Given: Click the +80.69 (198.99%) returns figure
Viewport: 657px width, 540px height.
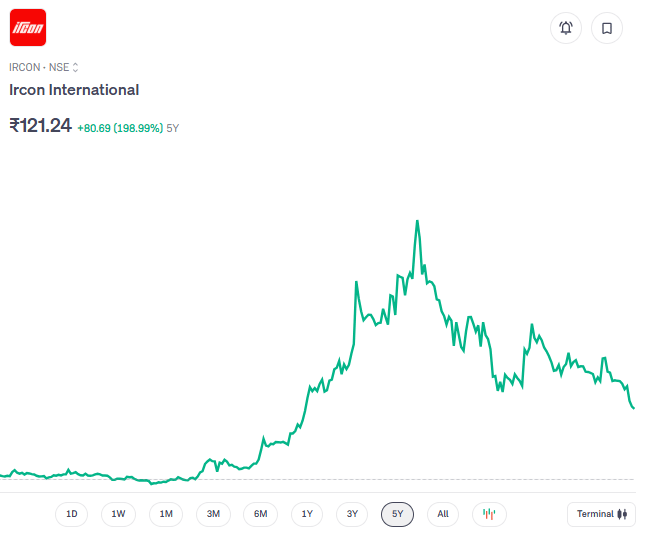Looking at the screenshot, I should [x=120, y=128].
